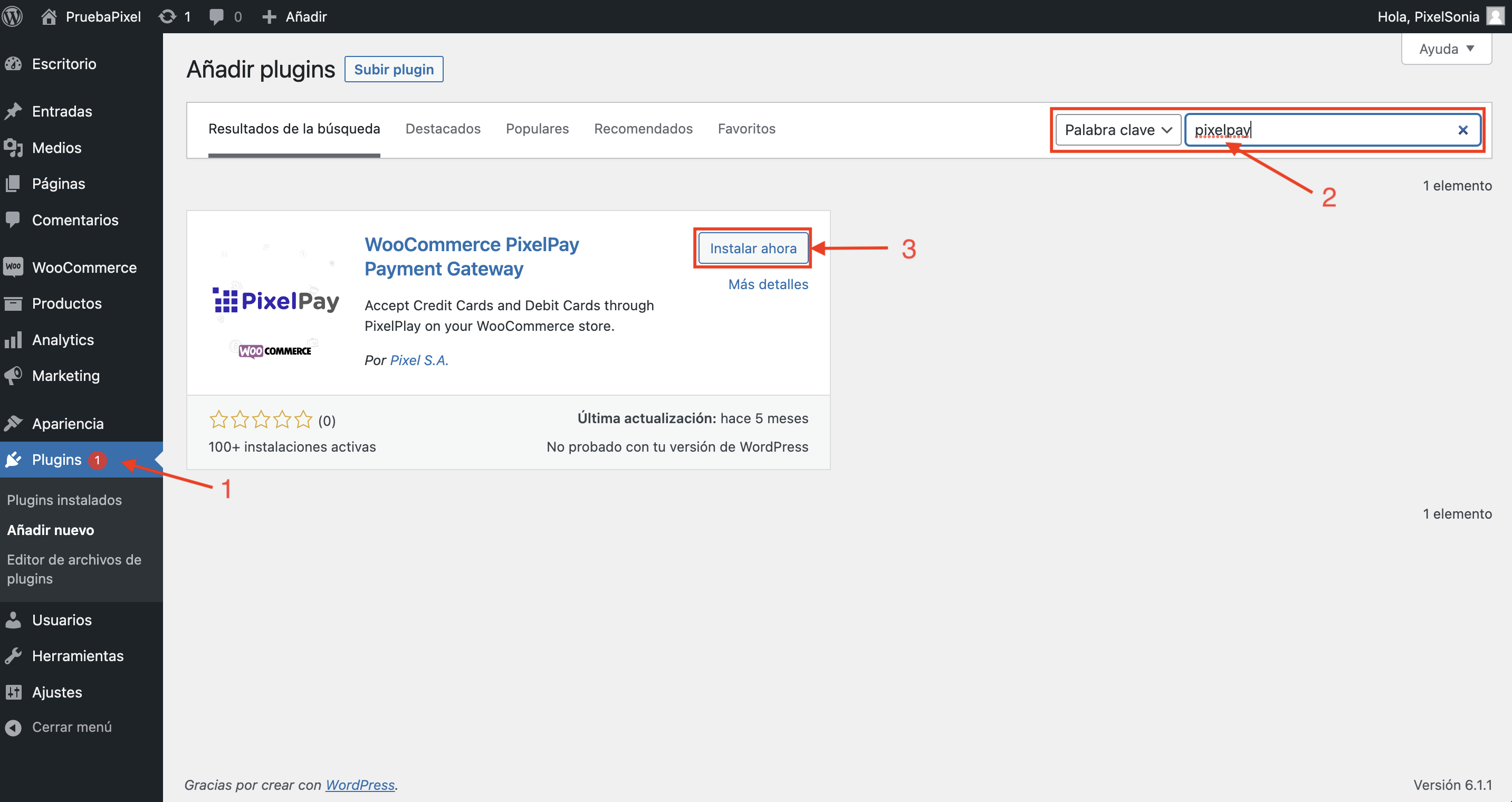The width and height of the screenshot is (1512, 802).
Task: Switch to Resultados de la búsqueda tab
Action: (294, 129)
